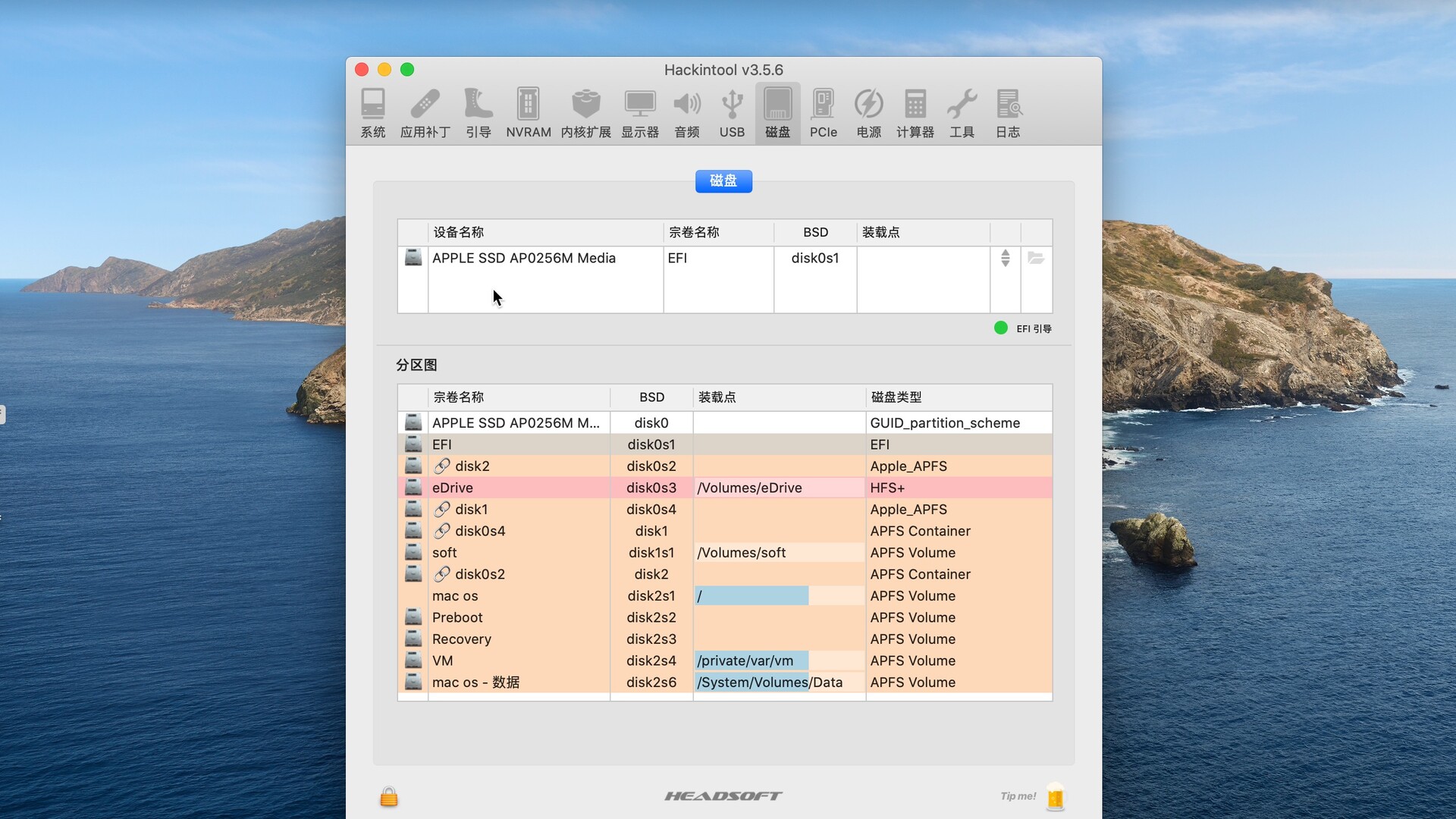1456x819 pixels.
Task: Open the 工具 (Tools) panel
Action: click(962, 112)
